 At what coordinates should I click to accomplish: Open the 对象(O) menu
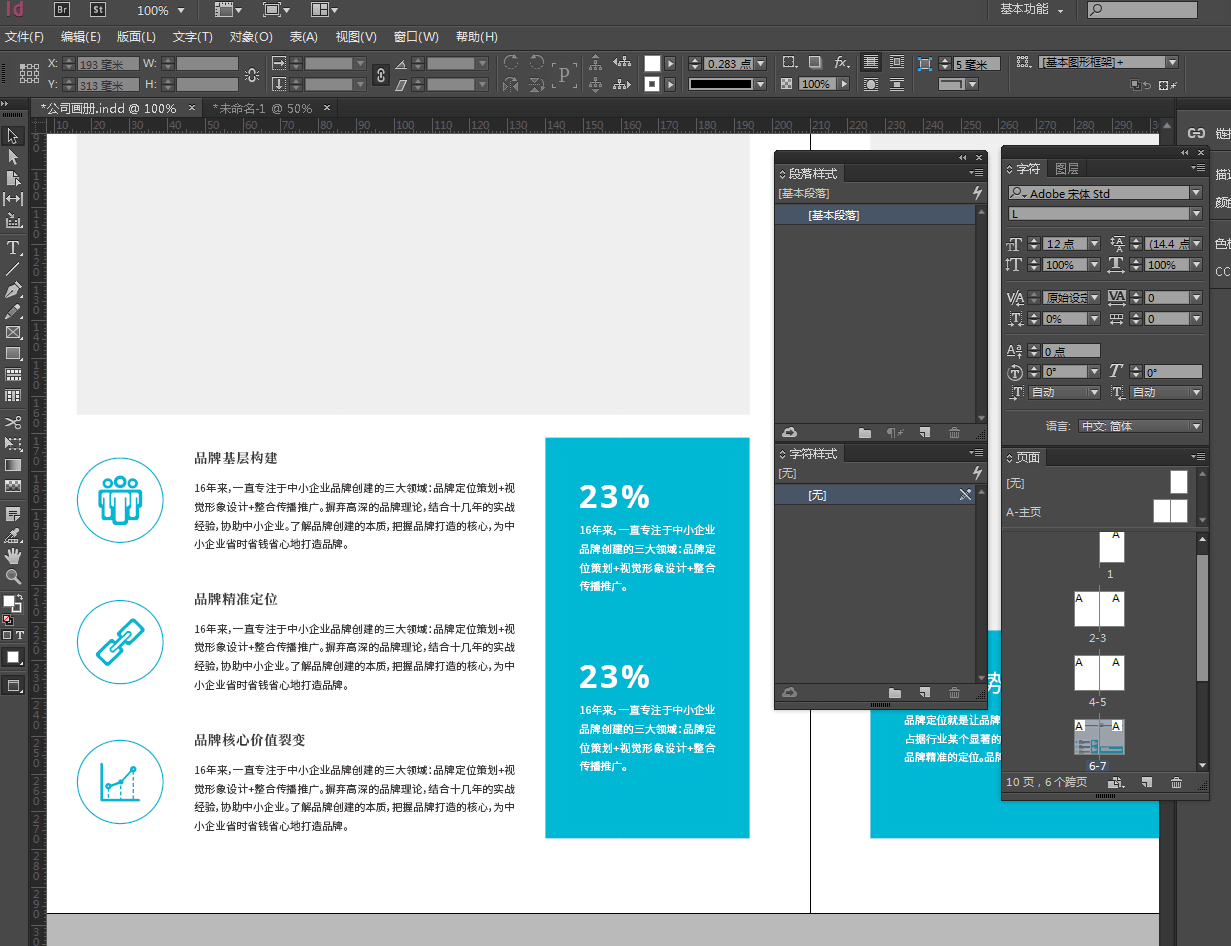click(x=251, y=37)
